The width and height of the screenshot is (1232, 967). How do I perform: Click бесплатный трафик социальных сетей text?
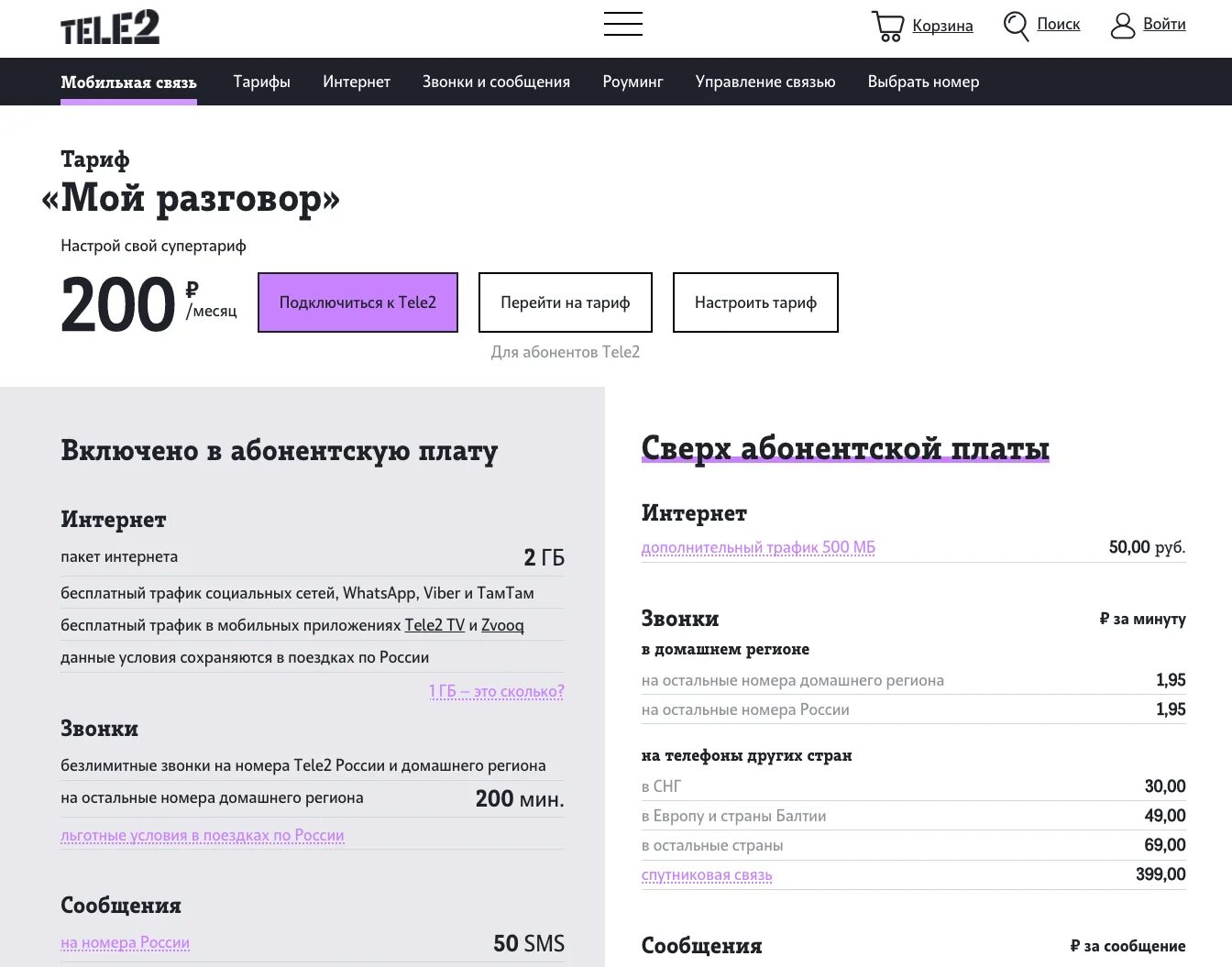(297, 593)
